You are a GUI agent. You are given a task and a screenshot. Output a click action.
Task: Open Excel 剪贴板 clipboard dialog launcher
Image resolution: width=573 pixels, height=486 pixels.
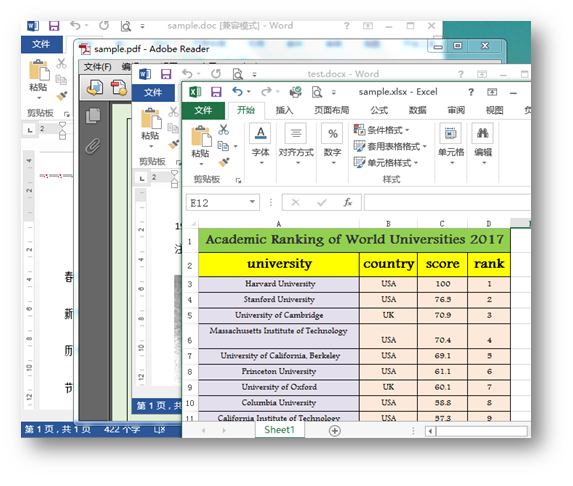[x=238, y=180]
